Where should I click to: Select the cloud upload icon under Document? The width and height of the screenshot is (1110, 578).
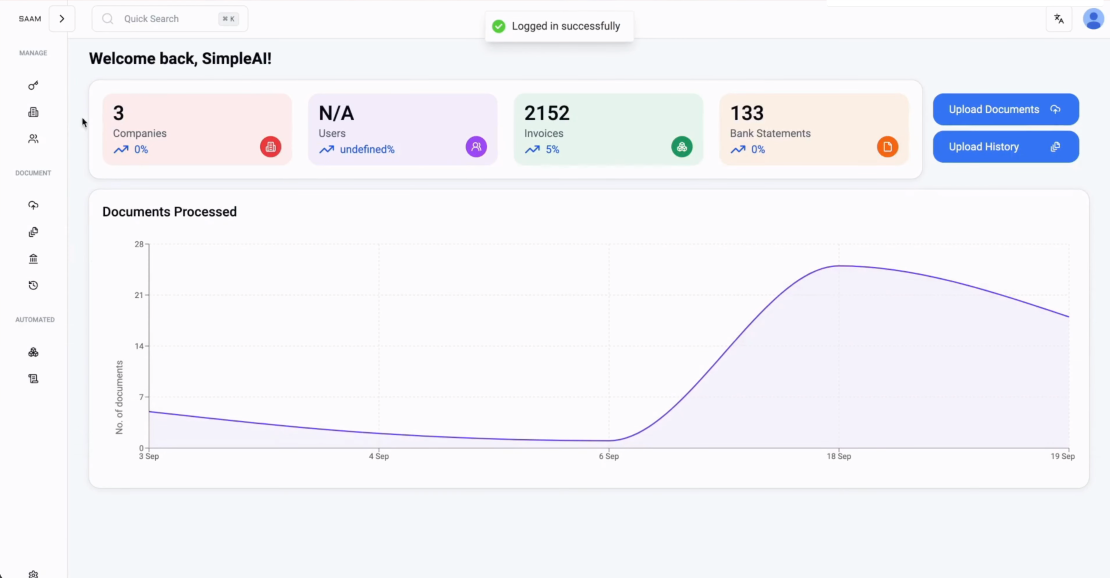(33, 204)
